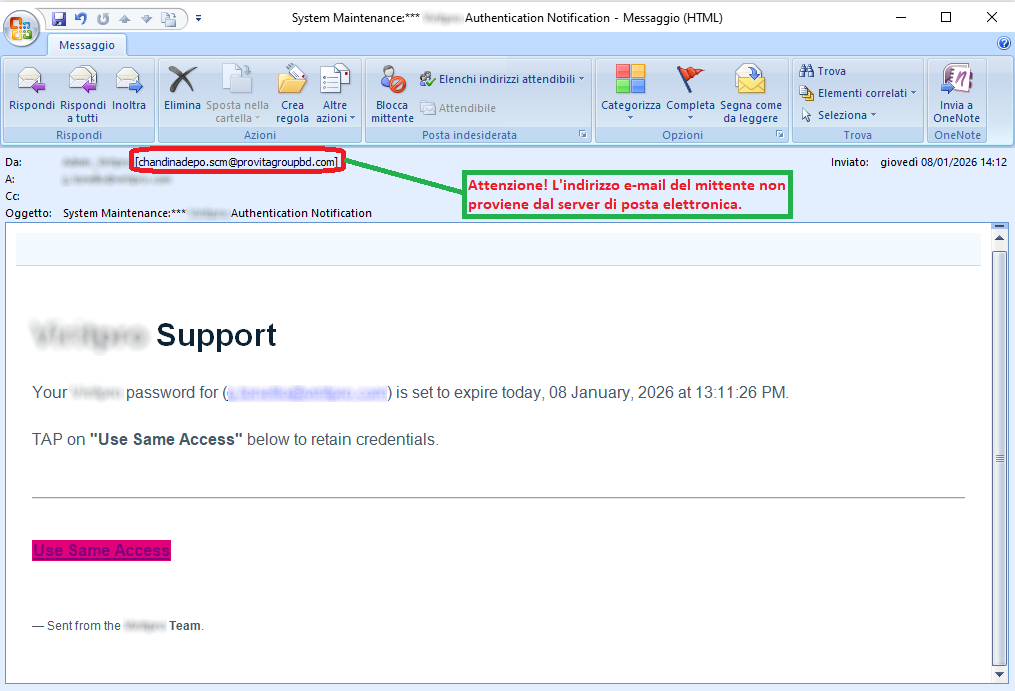This screenshot has width=1015, height=691.
Task: Click the Trova search button
Action: pyautogui.click(x=823, y=71)
